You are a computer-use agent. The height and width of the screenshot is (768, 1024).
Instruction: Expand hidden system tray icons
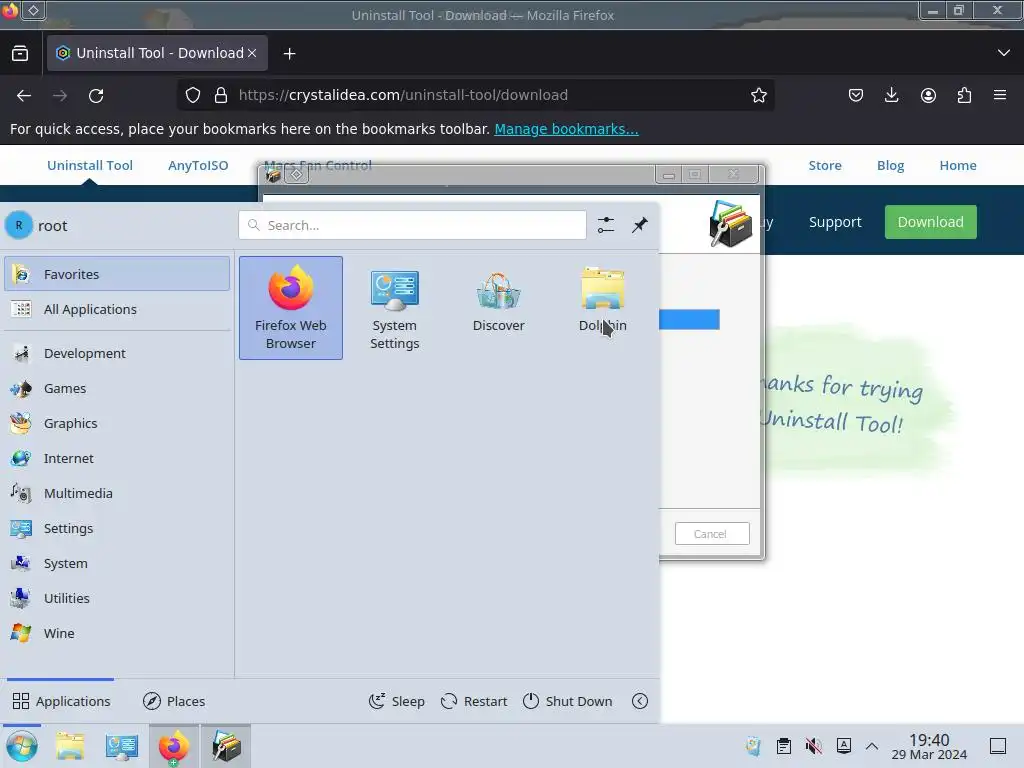[872, 746]
